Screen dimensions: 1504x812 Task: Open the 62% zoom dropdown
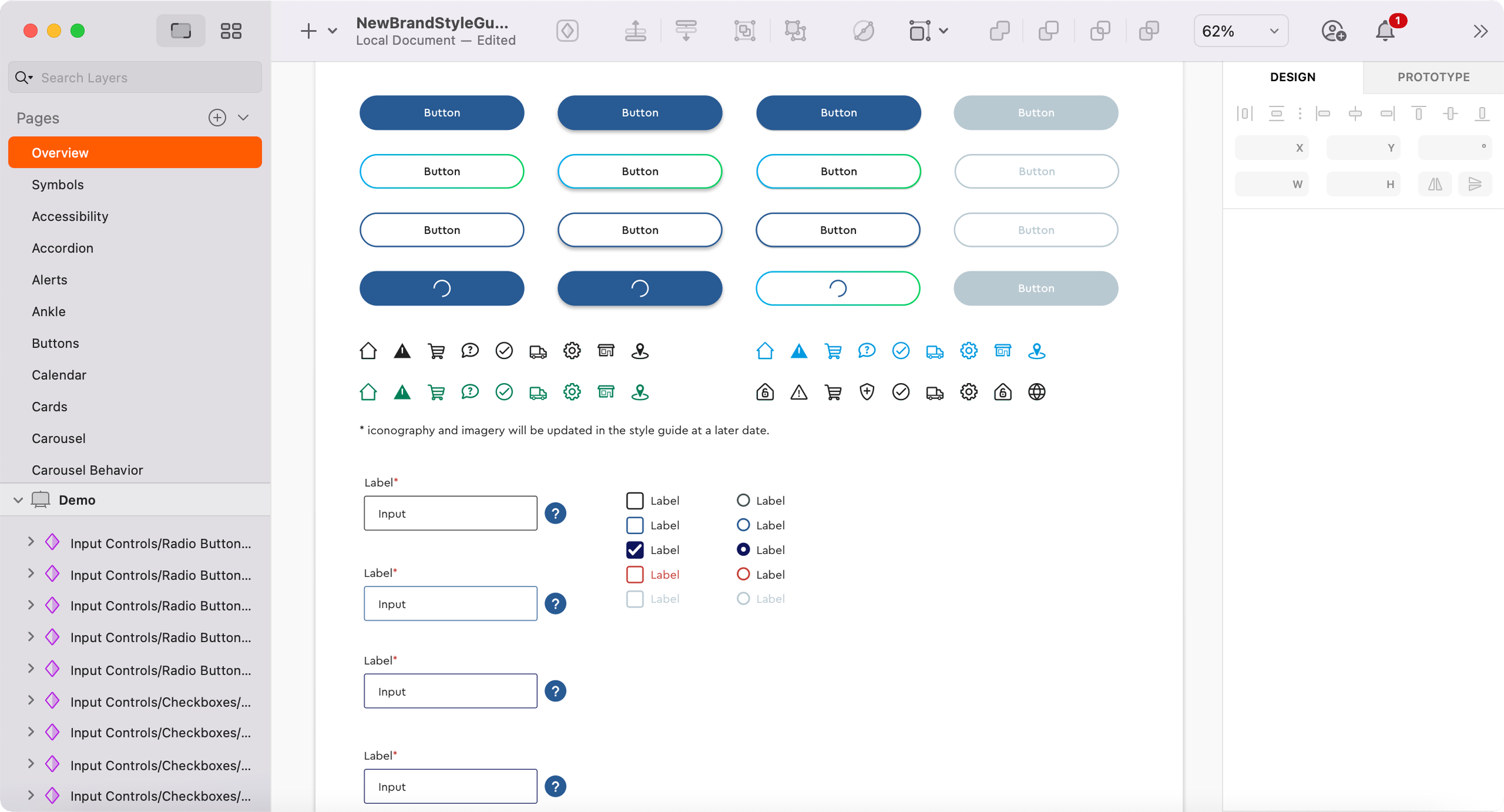point(1240,31)
